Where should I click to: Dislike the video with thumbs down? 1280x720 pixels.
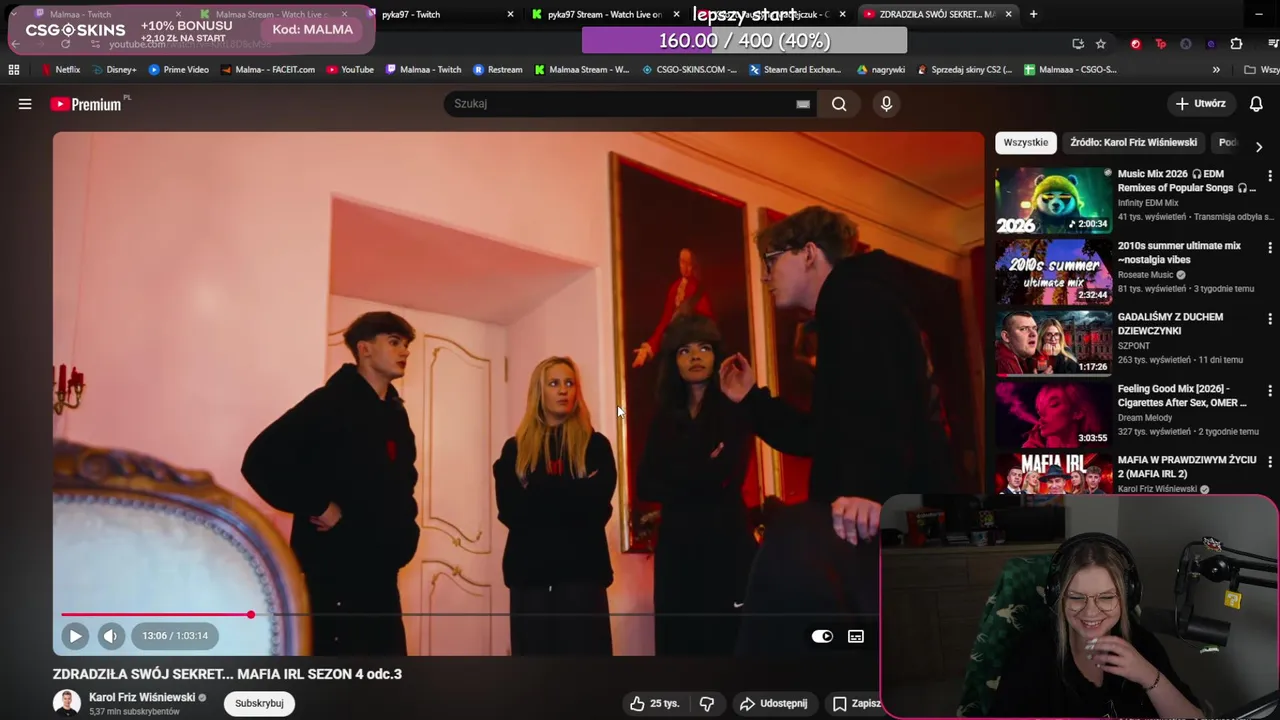[x=707, y=704]
